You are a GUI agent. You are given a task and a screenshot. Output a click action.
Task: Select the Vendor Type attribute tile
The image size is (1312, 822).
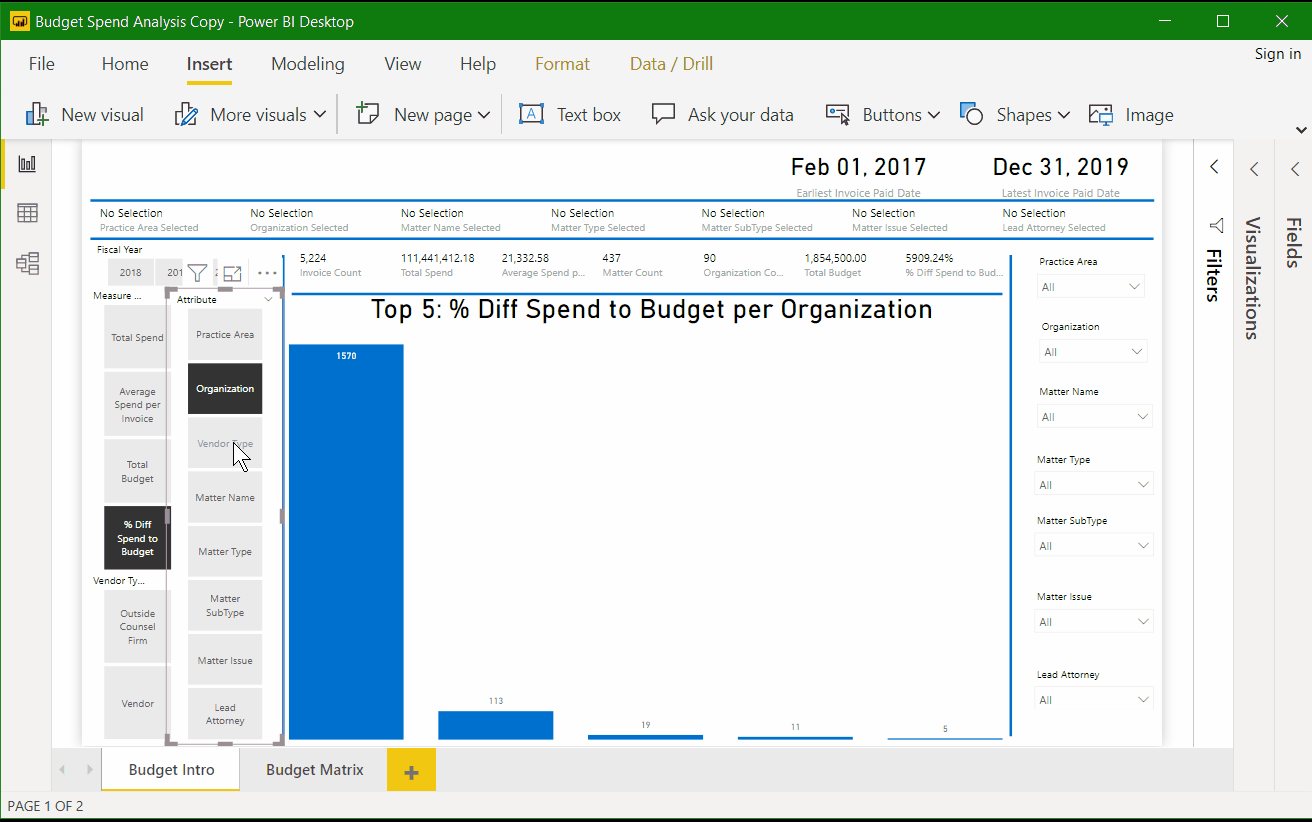point(225,443)
